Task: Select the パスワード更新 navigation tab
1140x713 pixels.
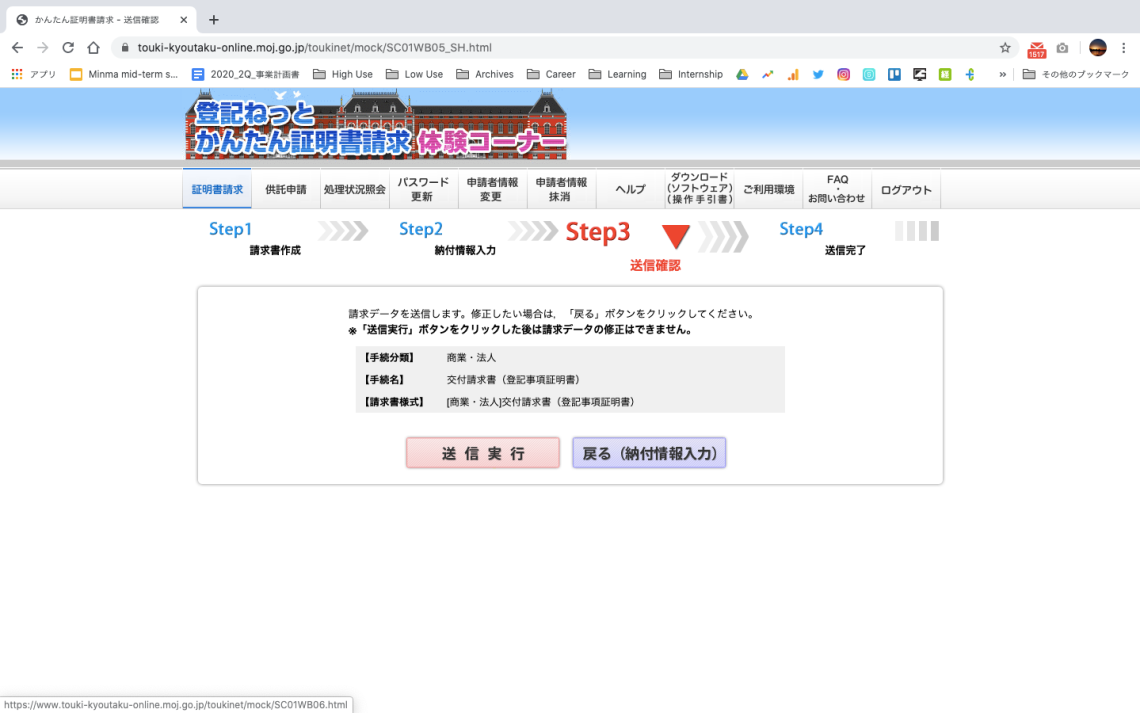Action: click(423, 189)
